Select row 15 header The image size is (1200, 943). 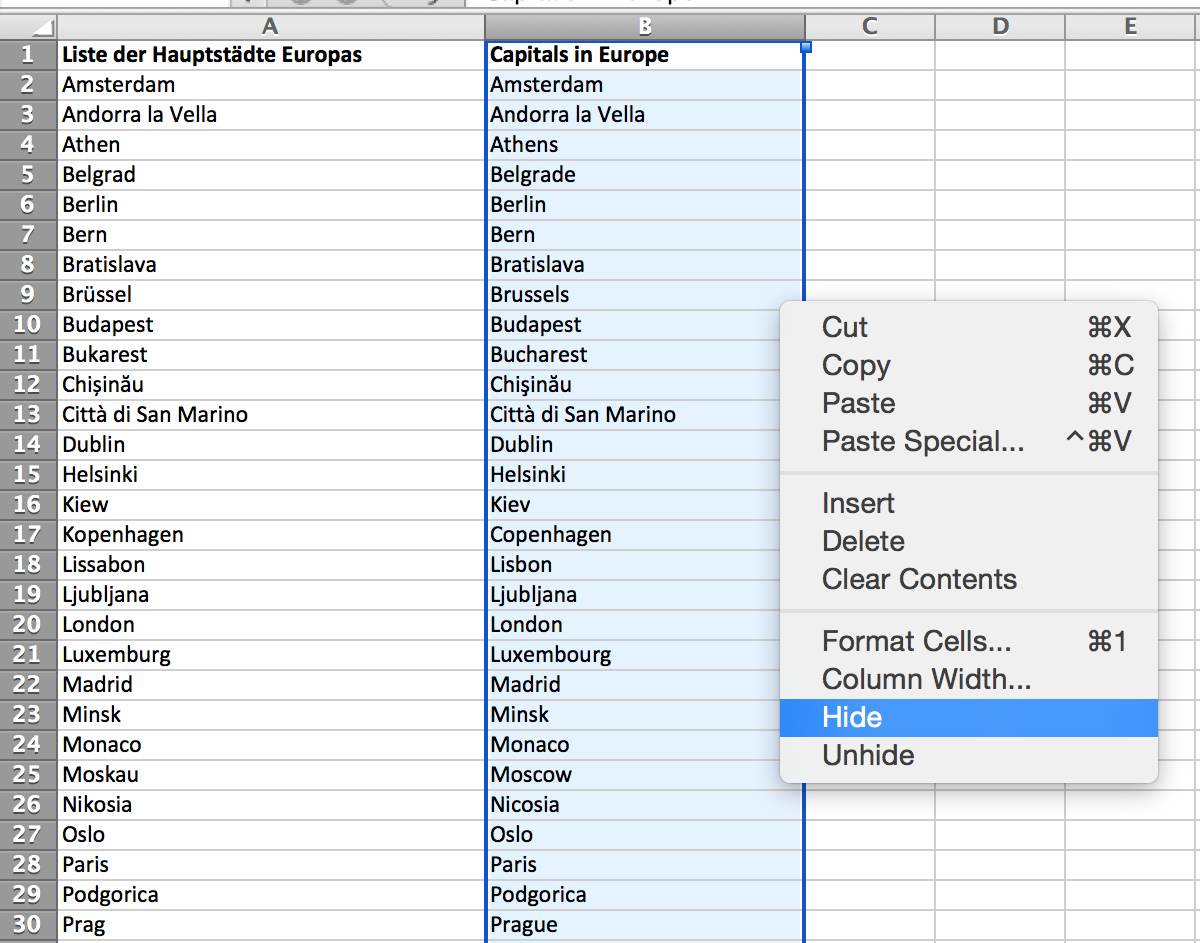[x=28, y=474]
